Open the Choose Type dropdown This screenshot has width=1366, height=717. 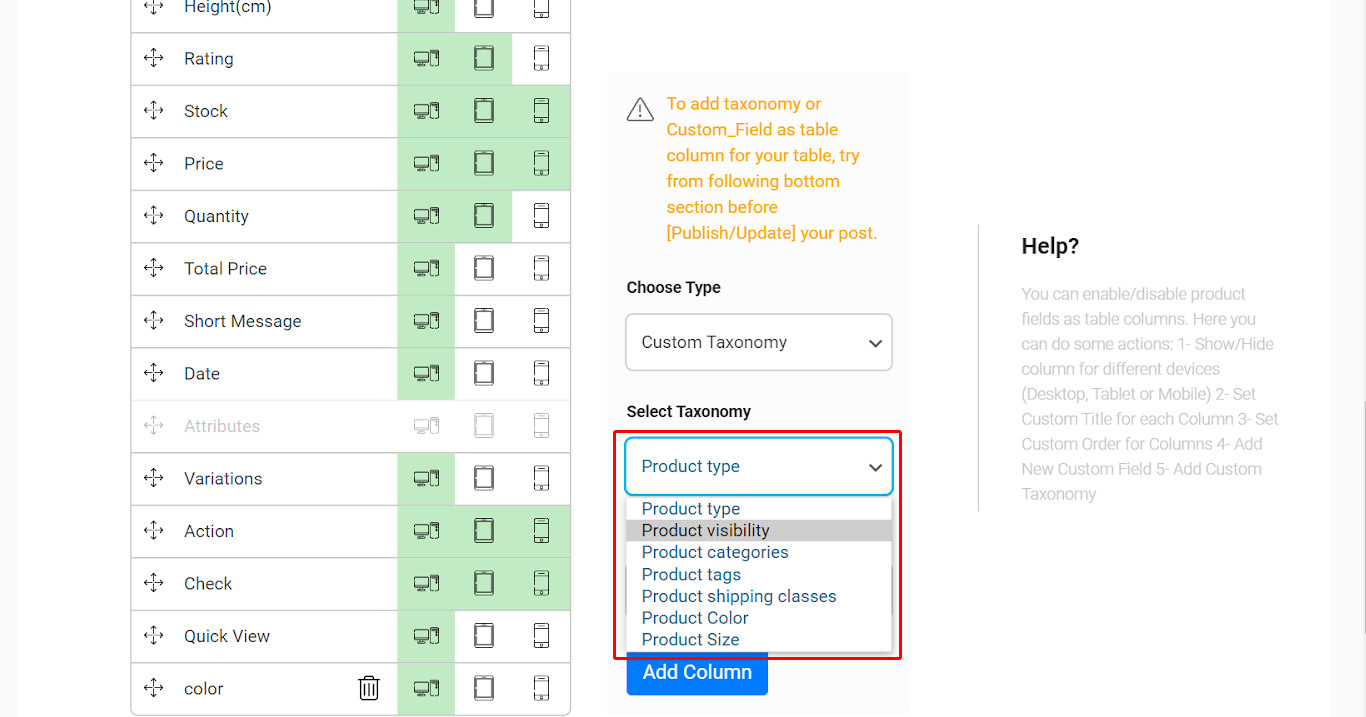758,342
